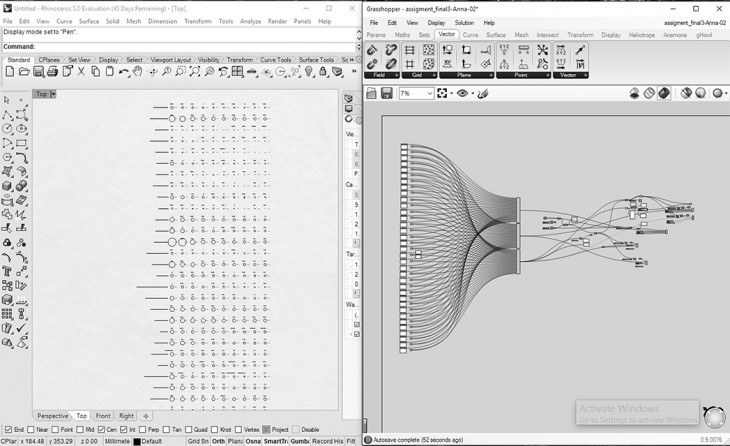This screenshot has width=730, height=446.
Task: Click the Grasshopper zoom extents icon
Action: [x=443, y=93]
